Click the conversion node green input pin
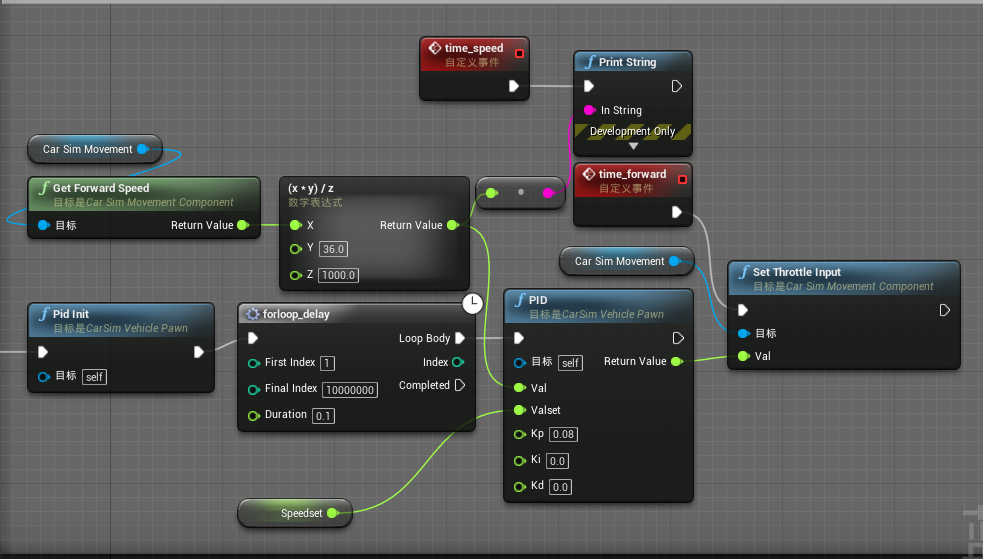Image resolution: width=983 pixels, height=559 pixels. 492,193
